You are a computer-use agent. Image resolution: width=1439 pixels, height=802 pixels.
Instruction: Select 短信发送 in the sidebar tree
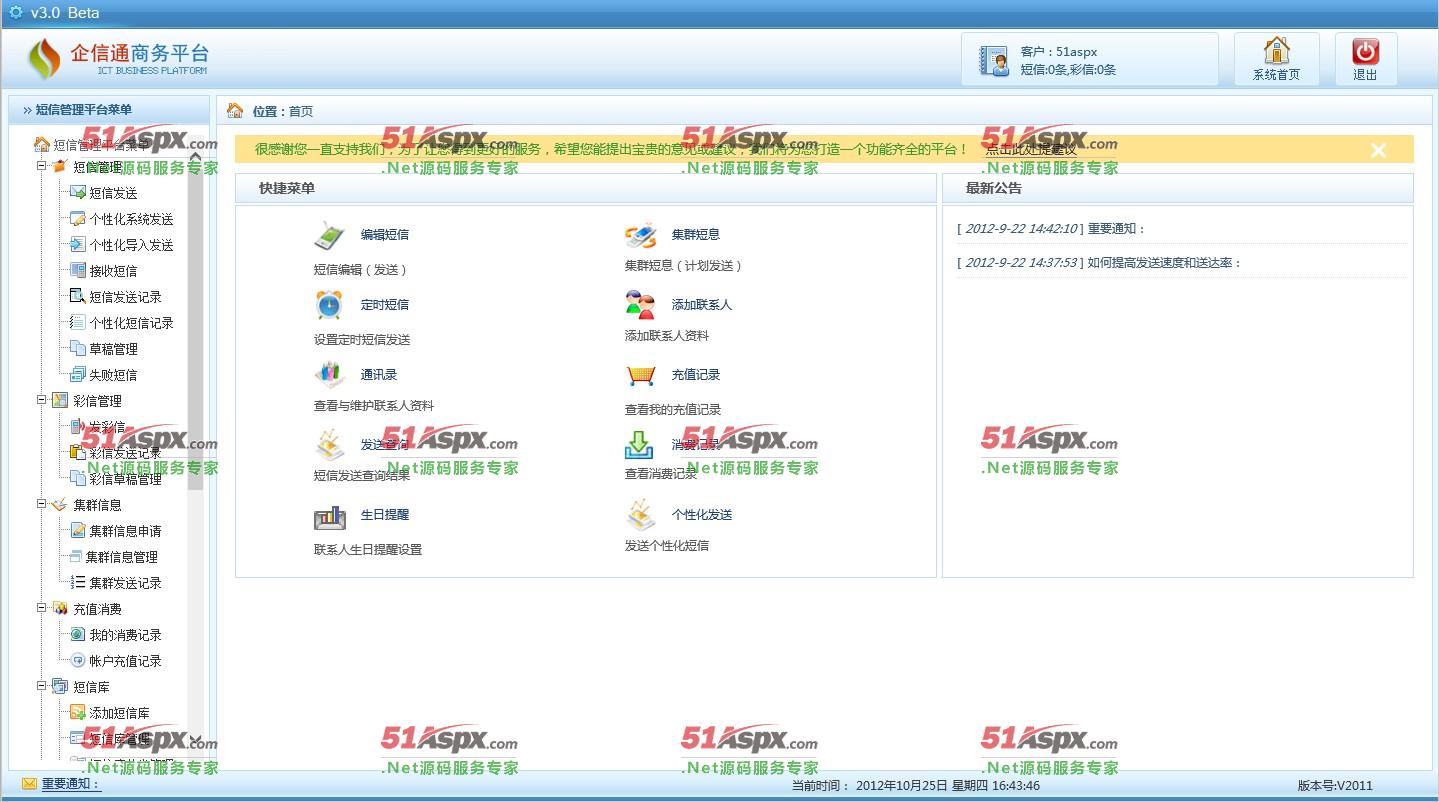click(114, 193)
